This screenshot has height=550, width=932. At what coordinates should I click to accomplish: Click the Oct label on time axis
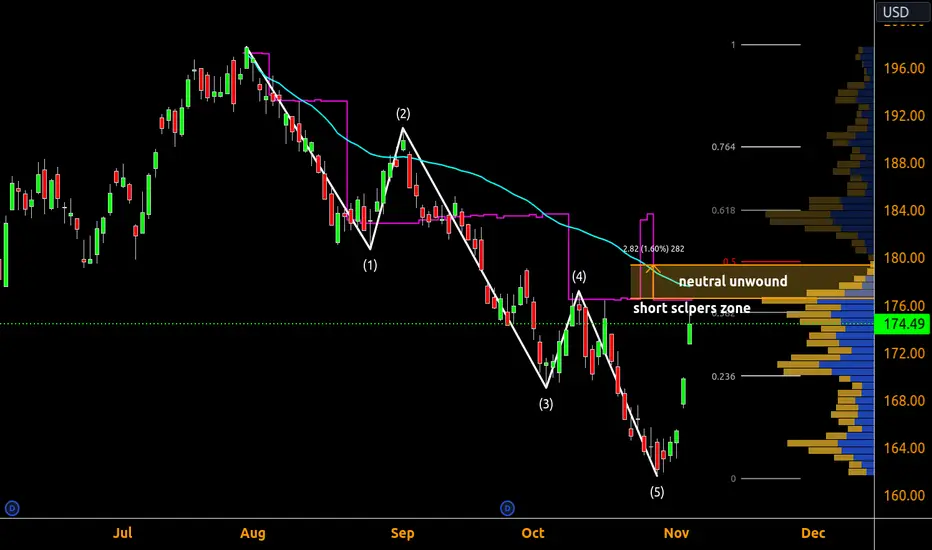click(x=533, y=533)
